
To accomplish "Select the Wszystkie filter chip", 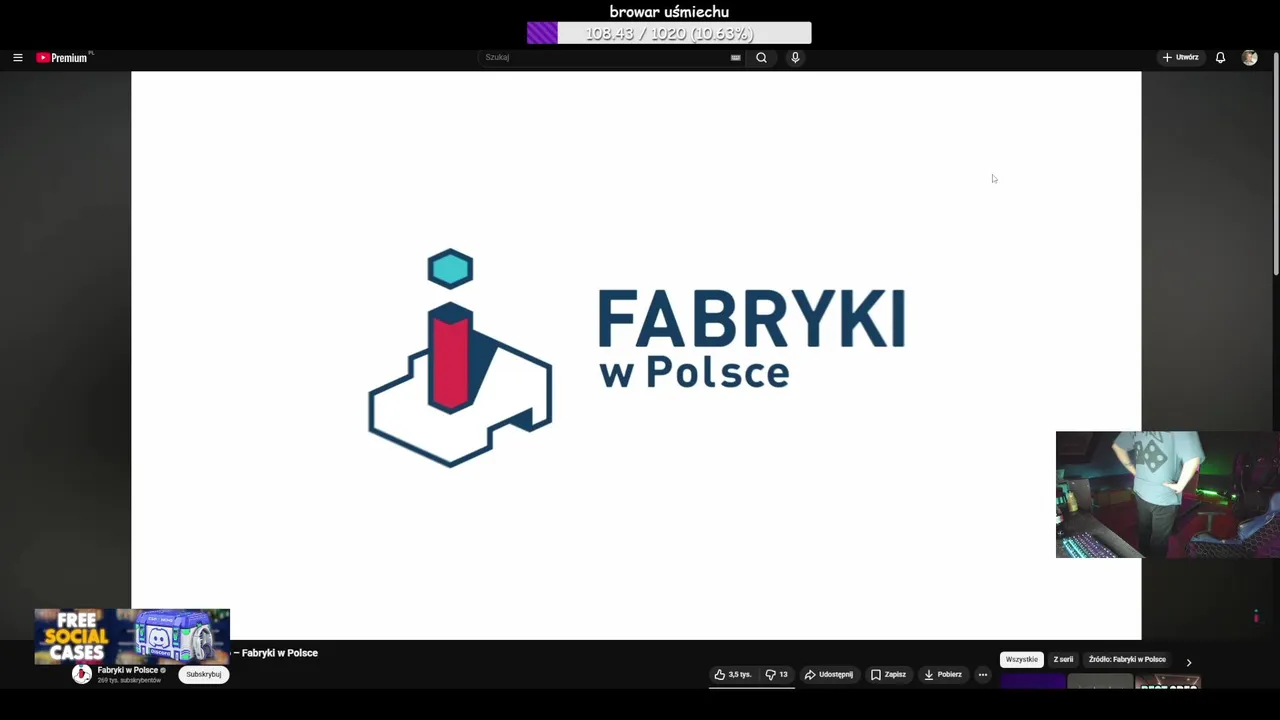I will point(1022,660).
